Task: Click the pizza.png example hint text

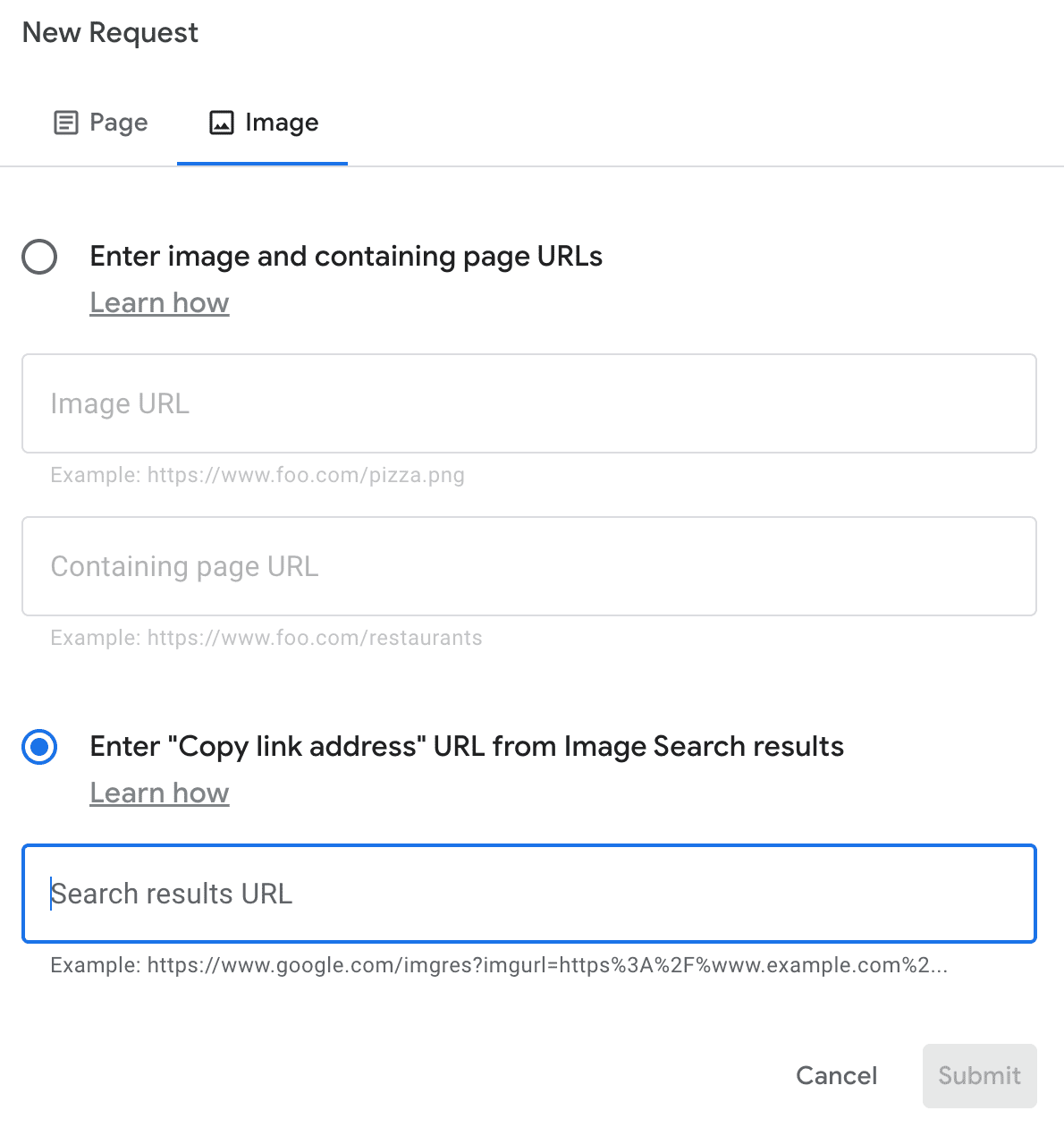Action: (x=258, y=475)
